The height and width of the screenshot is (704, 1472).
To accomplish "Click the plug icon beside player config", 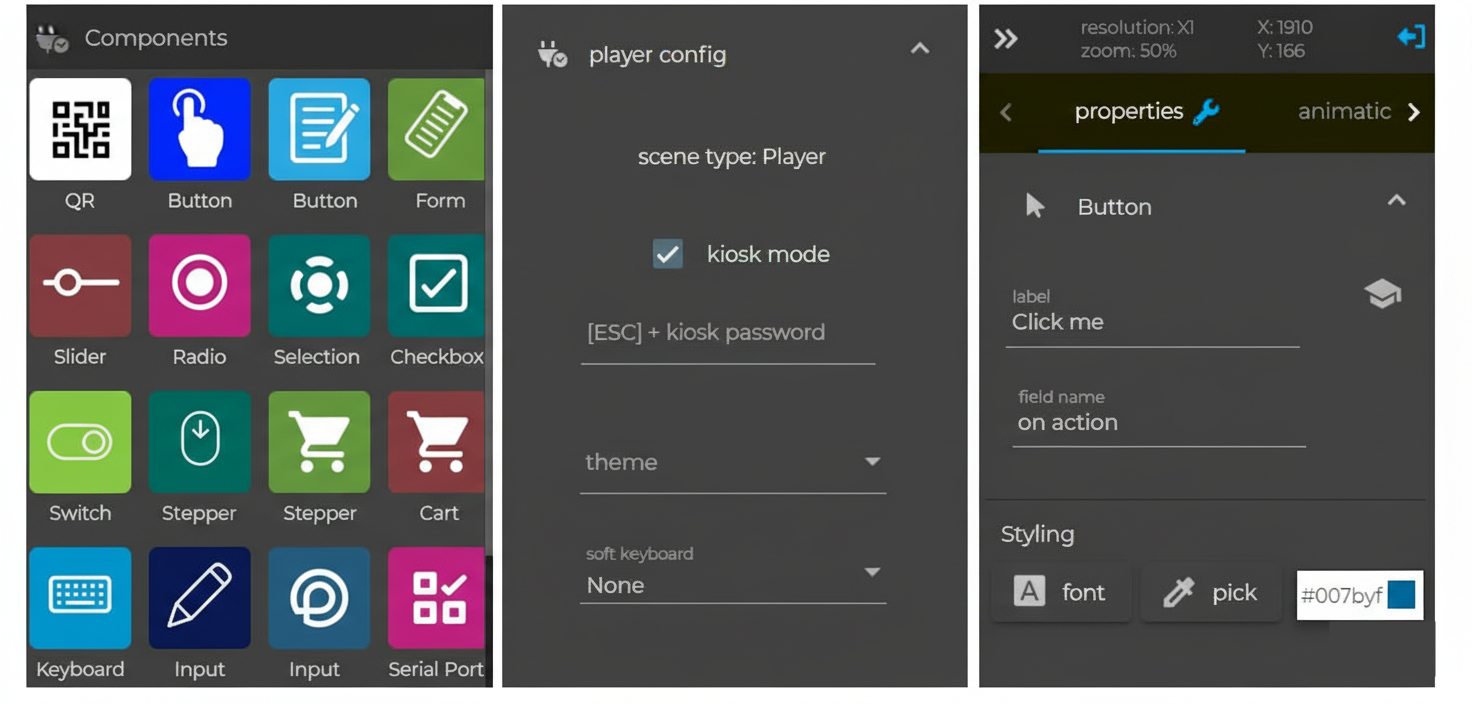I will point(552,54).
